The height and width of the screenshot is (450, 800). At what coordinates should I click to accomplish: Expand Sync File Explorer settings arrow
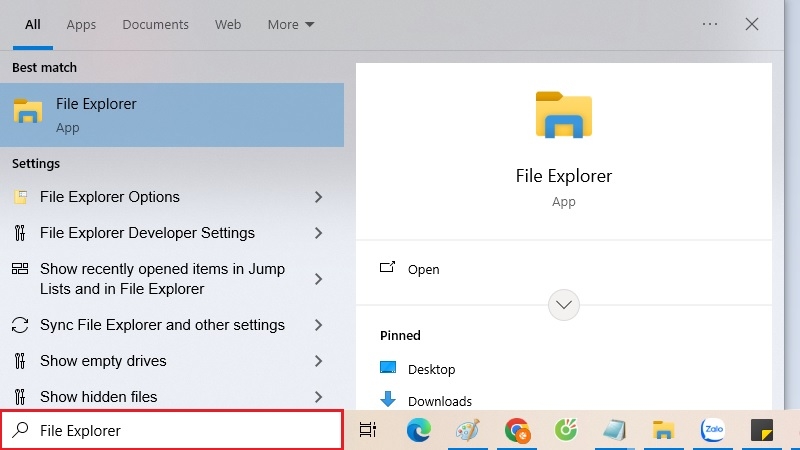pos(318,325)
